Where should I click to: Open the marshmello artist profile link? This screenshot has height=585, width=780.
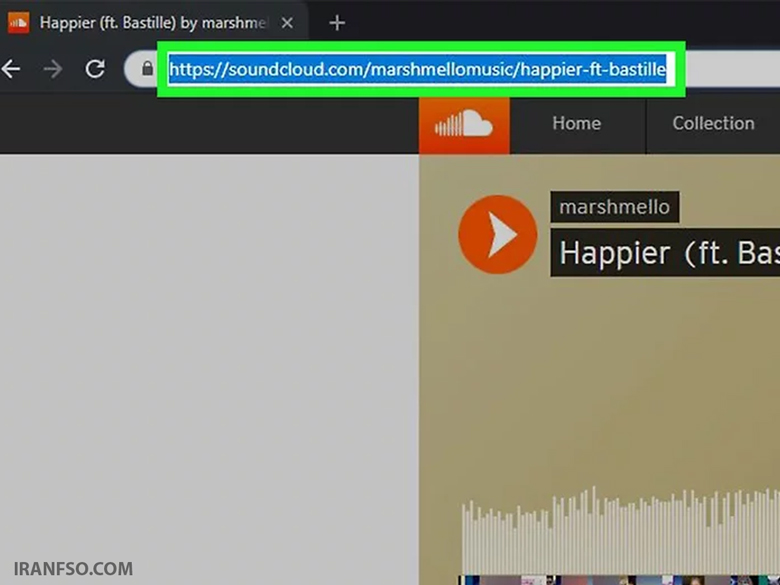point(614,207)
